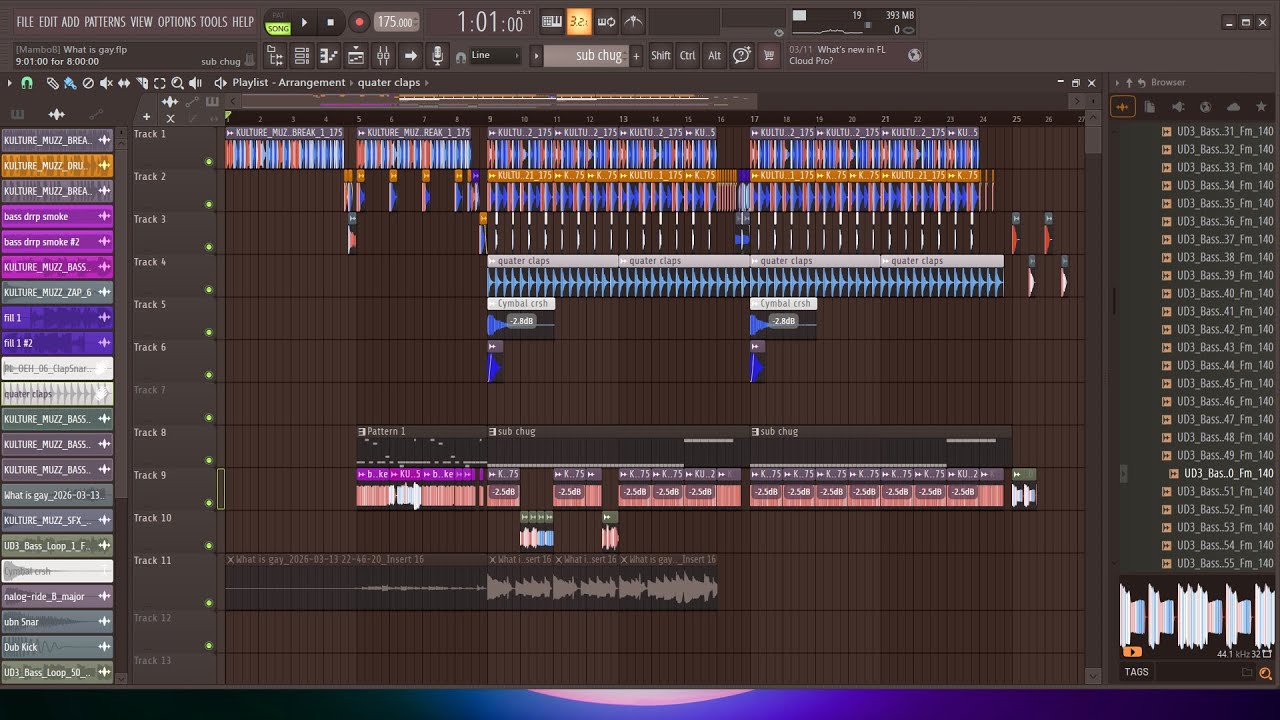This screenshot has height=720, width=1280.
Task: Open the Piano roll view icon
Action: (x=328, y=56)
